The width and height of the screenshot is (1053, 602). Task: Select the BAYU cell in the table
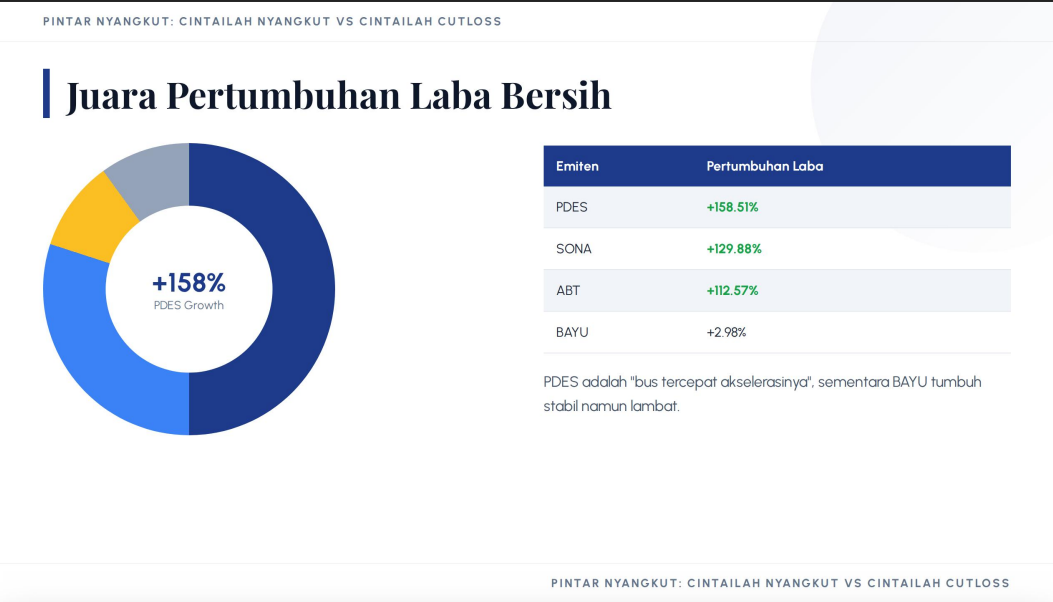pyautogui.click(x=572, y=332)
